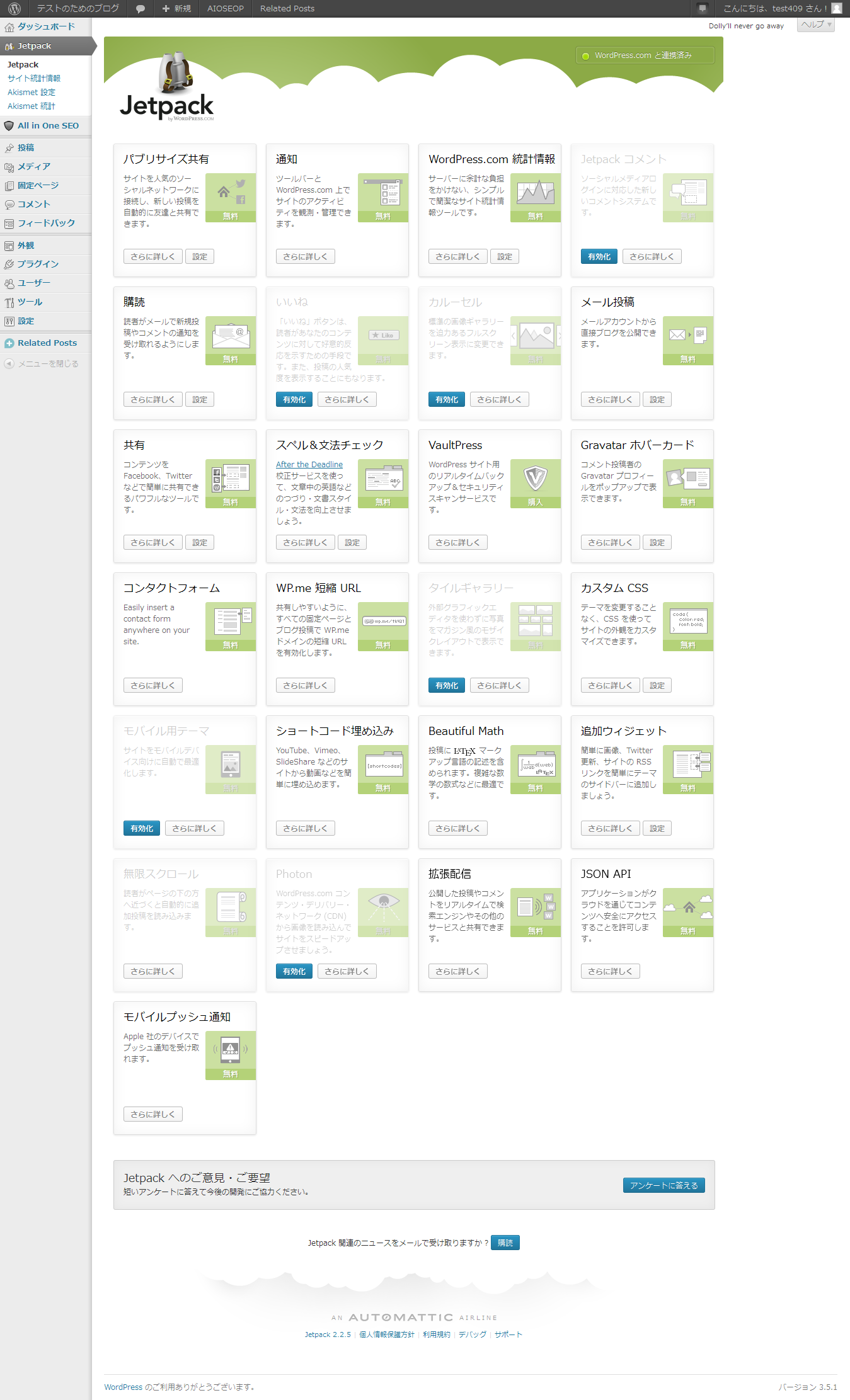The height and width of the screenshot is (1400, 850).
Task: Activate the カルーセル module
Action: 447,399
